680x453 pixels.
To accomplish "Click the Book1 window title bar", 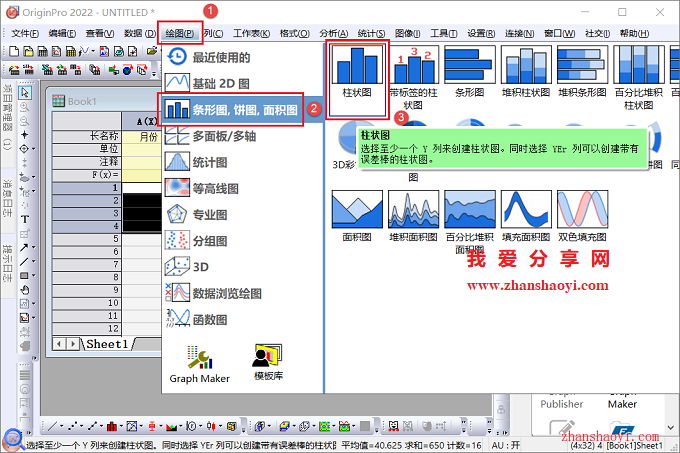I will coord(106,101).
